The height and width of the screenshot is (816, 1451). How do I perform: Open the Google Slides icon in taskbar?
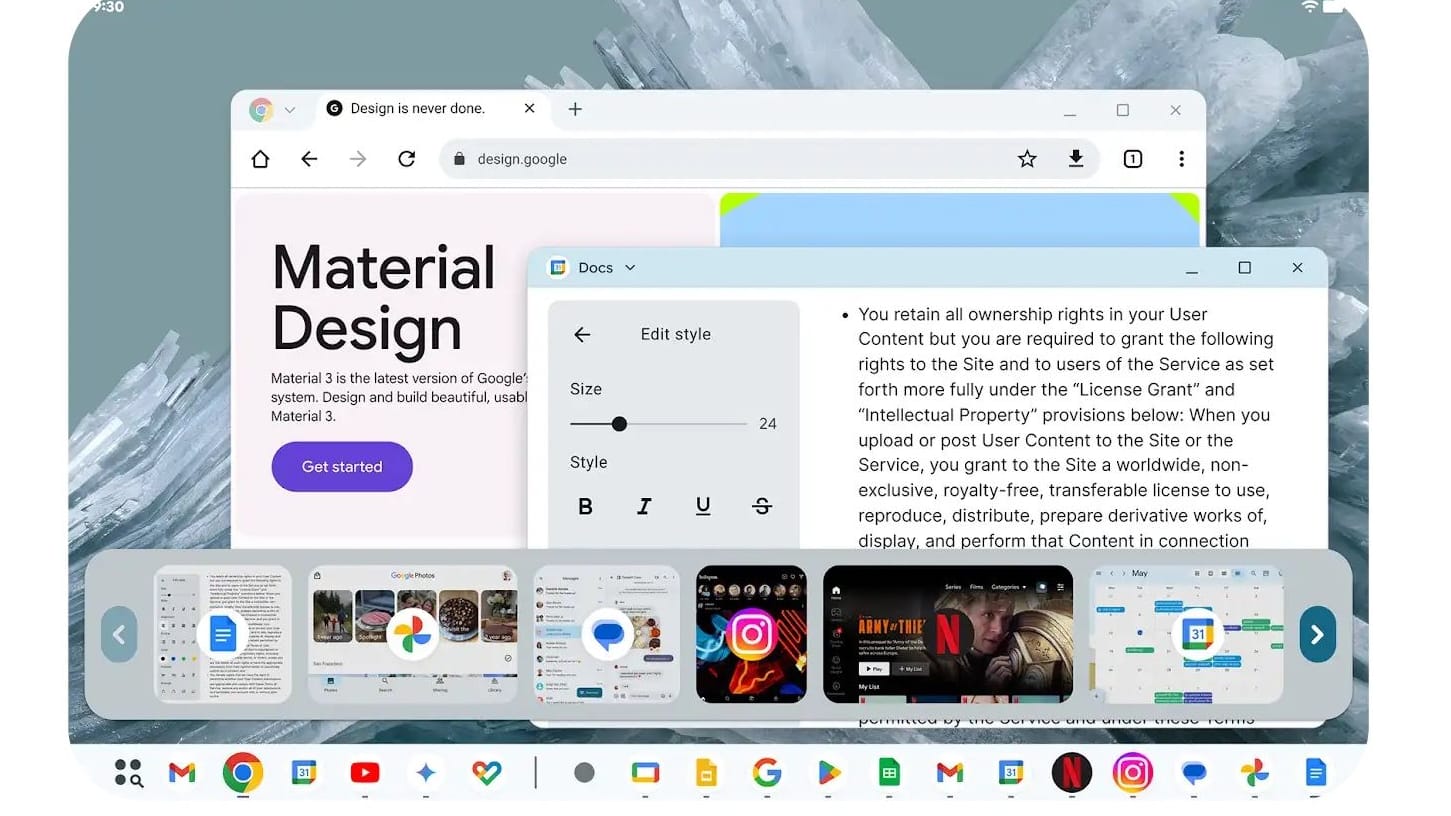pos(706,772)
